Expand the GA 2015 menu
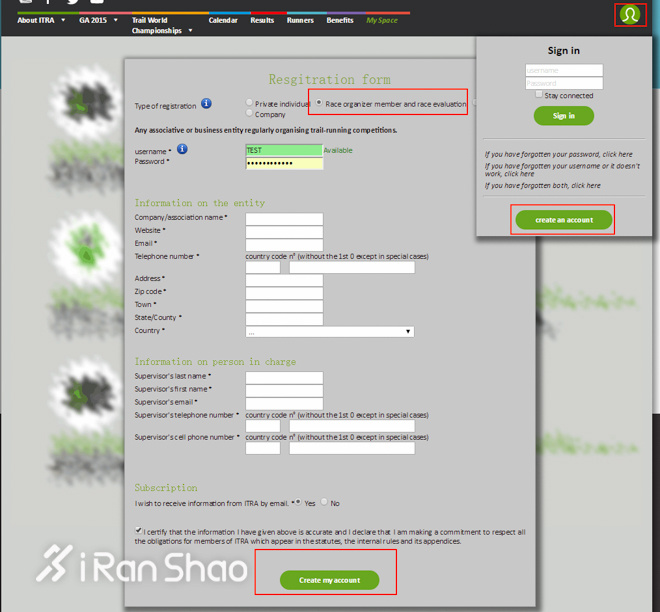 click(x=96, y=20)
